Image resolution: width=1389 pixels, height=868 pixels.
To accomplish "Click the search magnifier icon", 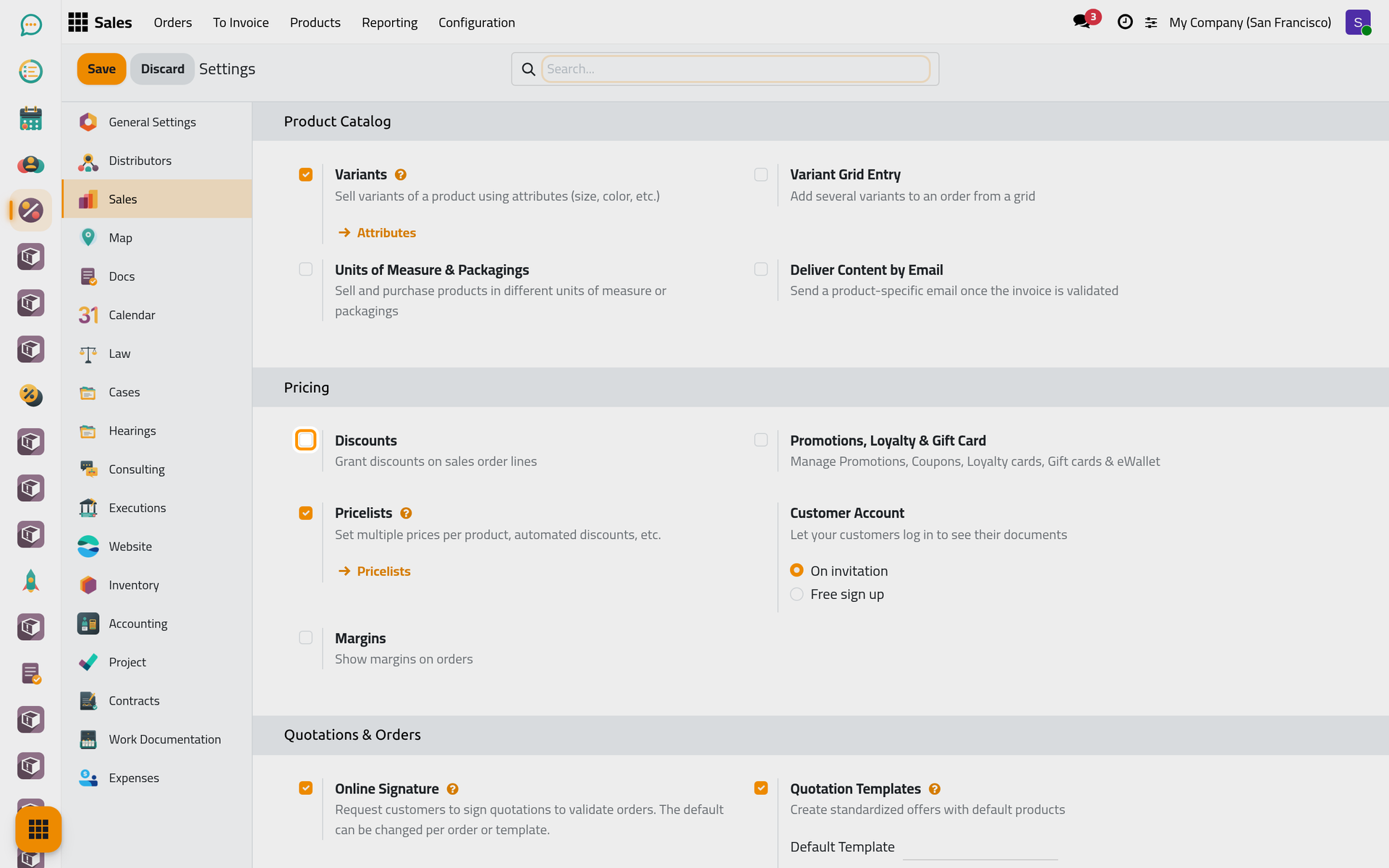I will pyautogui.click(x=529, y=69).
